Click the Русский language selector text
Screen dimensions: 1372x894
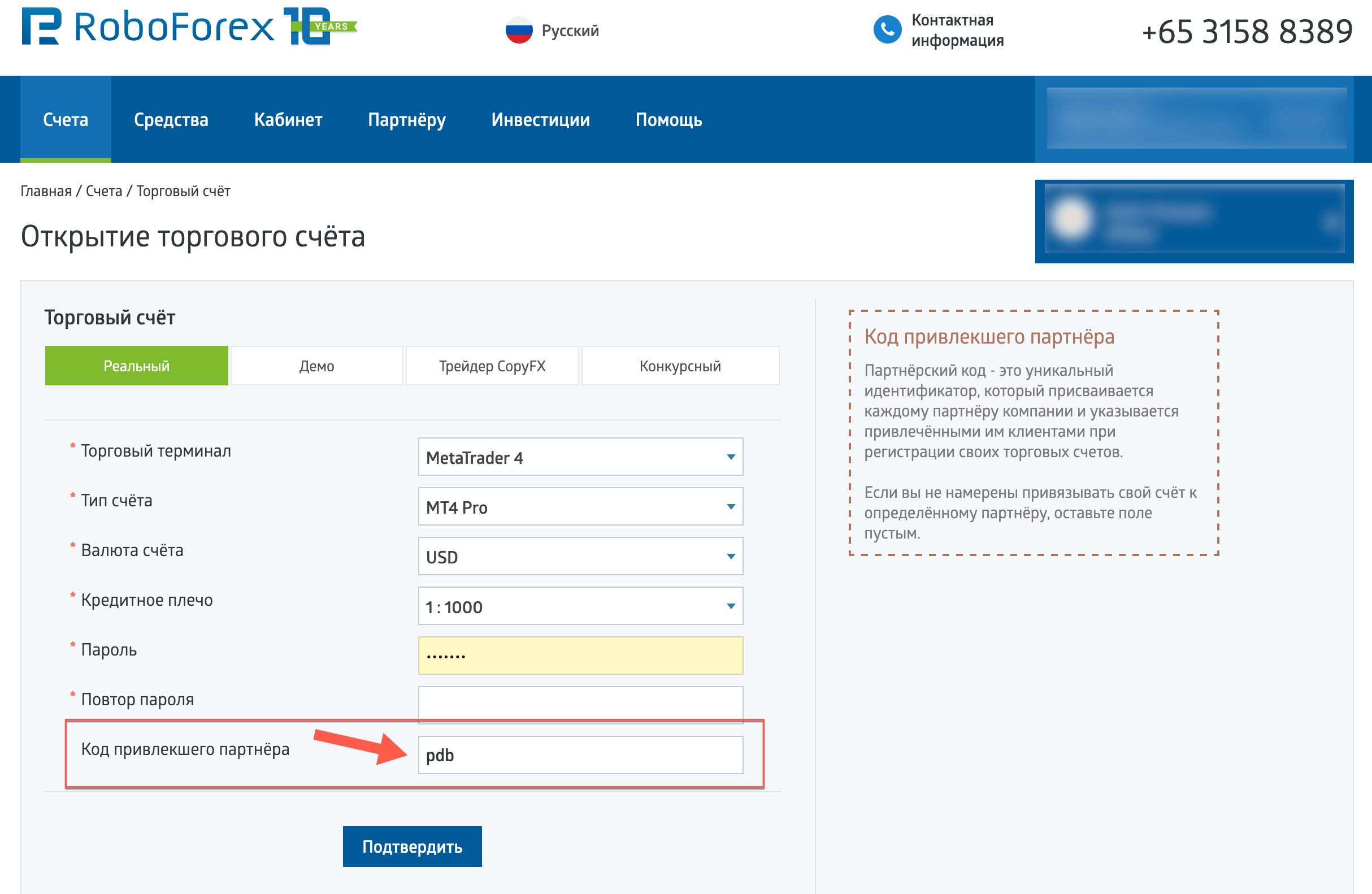[x=570, y=31]
